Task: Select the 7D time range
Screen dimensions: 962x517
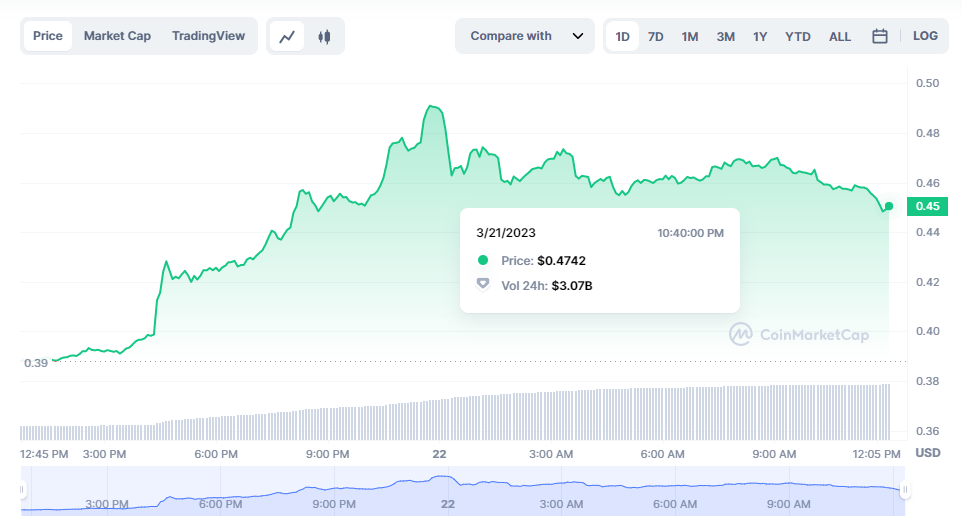Action: [655, 36]
